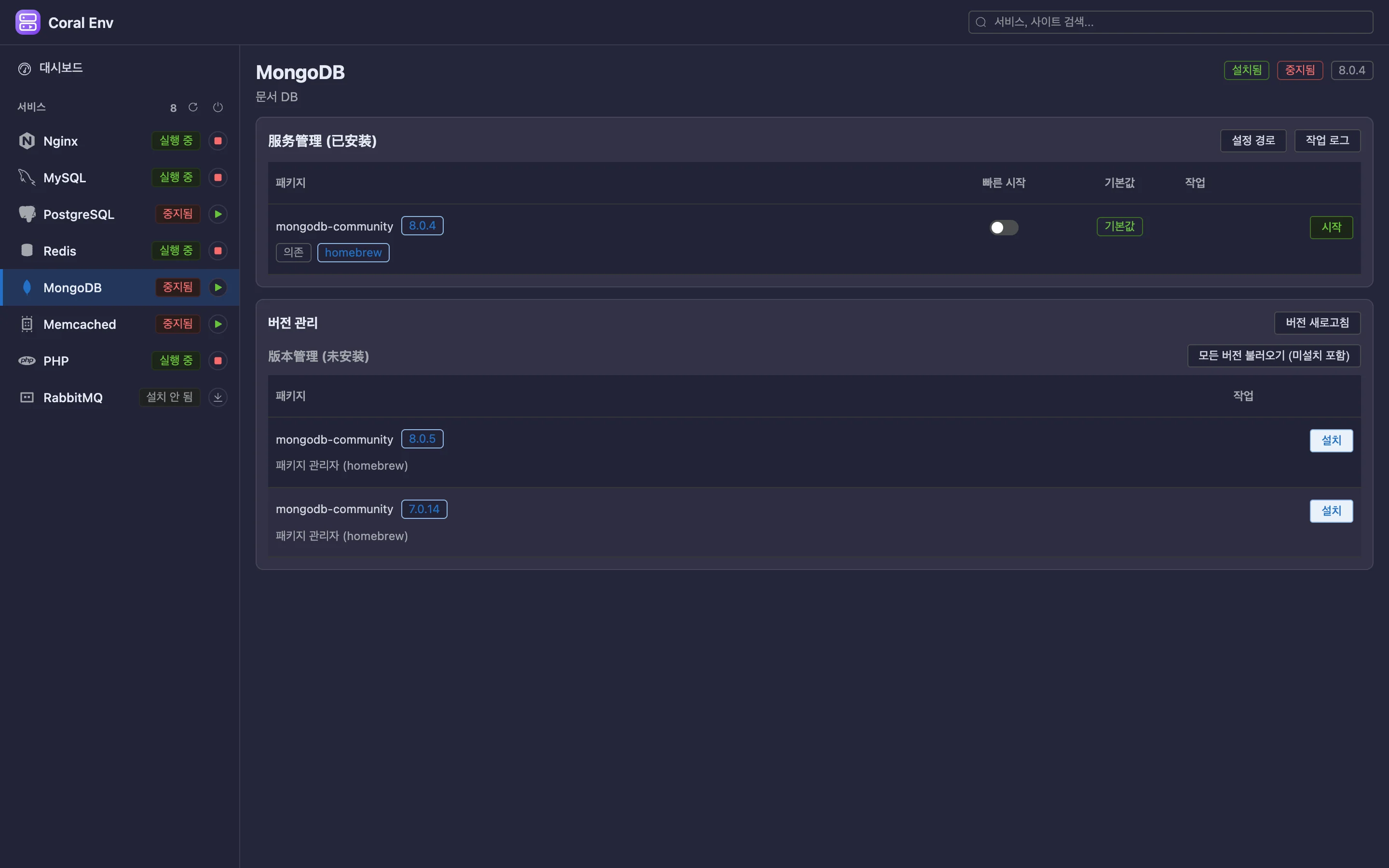Select RabbitMQ in the services list
1389x868 pixels.
pos(120,397)
